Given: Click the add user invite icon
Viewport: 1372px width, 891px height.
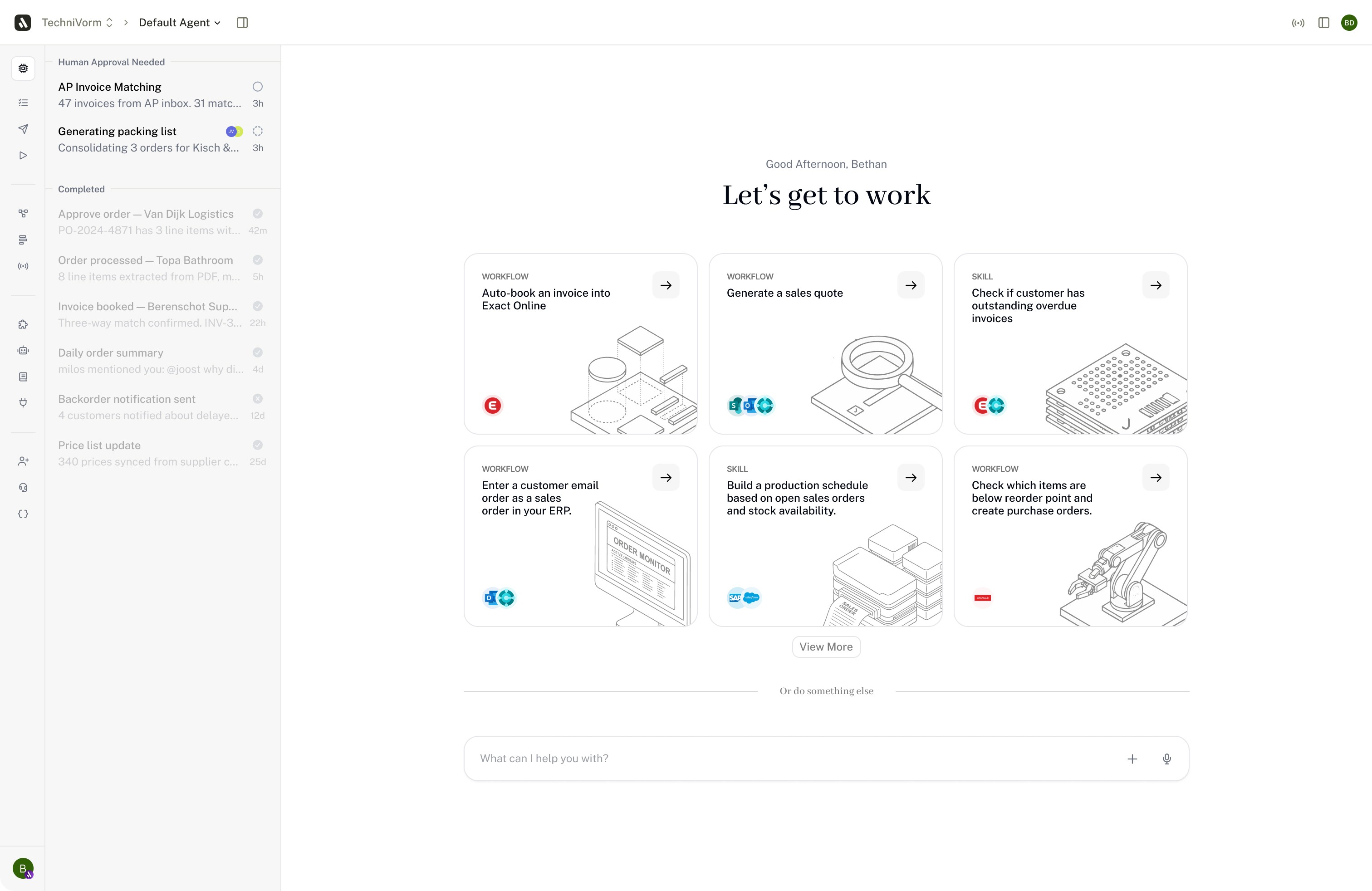Looking at the screenshot, I should [x=23, y=461].
